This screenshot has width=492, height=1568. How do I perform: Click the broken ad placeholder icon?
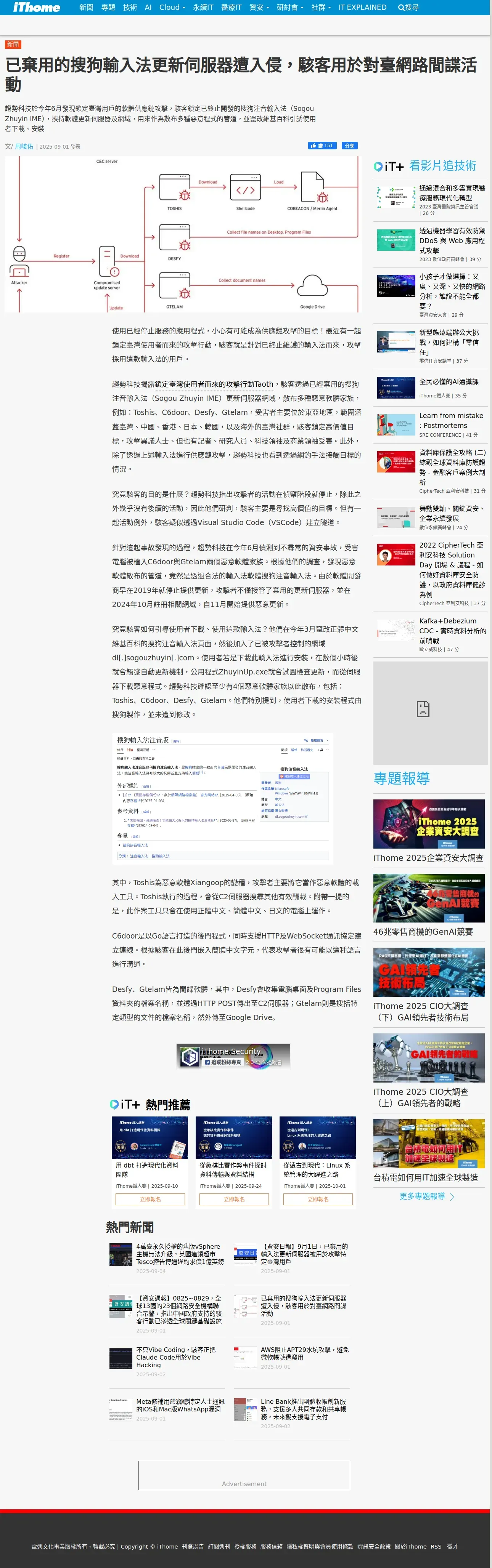[423, 708]
